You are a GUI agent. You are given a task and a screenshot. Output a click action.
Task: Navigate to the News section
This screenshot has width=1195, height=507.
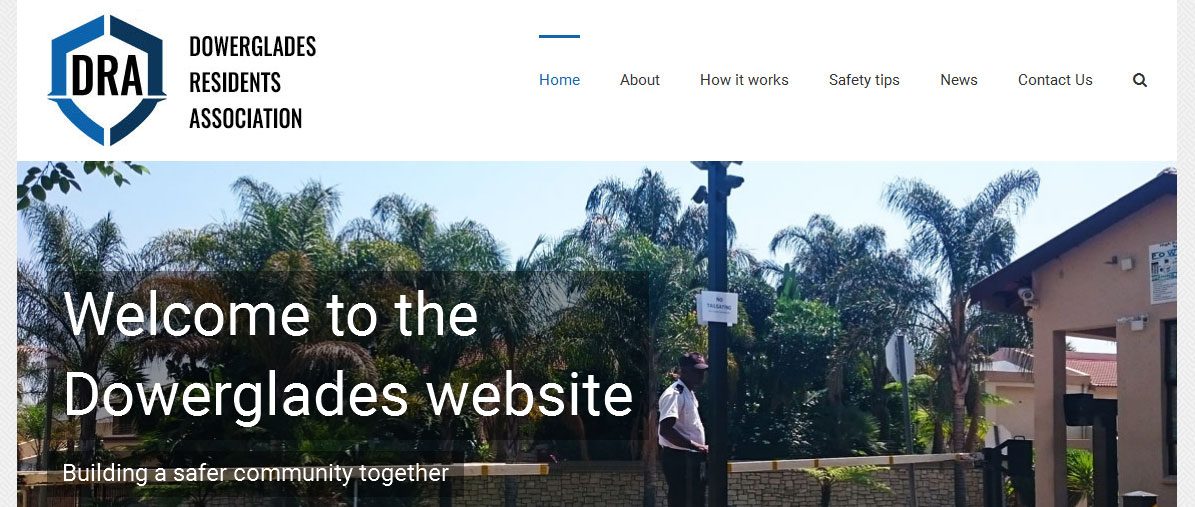[959, 80]
